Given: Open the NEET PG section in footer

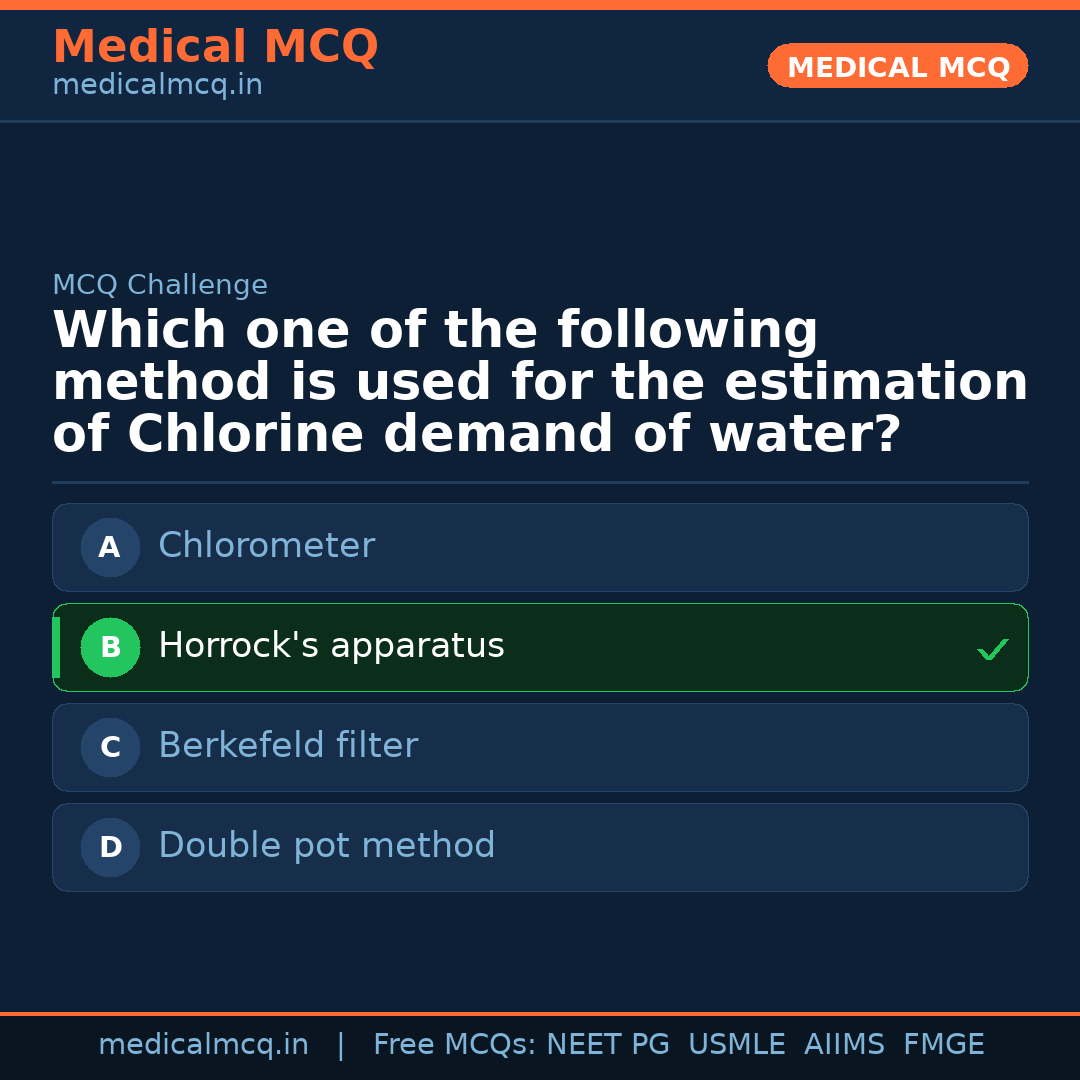Looking at the screenshot, I should pos(607,1043).
